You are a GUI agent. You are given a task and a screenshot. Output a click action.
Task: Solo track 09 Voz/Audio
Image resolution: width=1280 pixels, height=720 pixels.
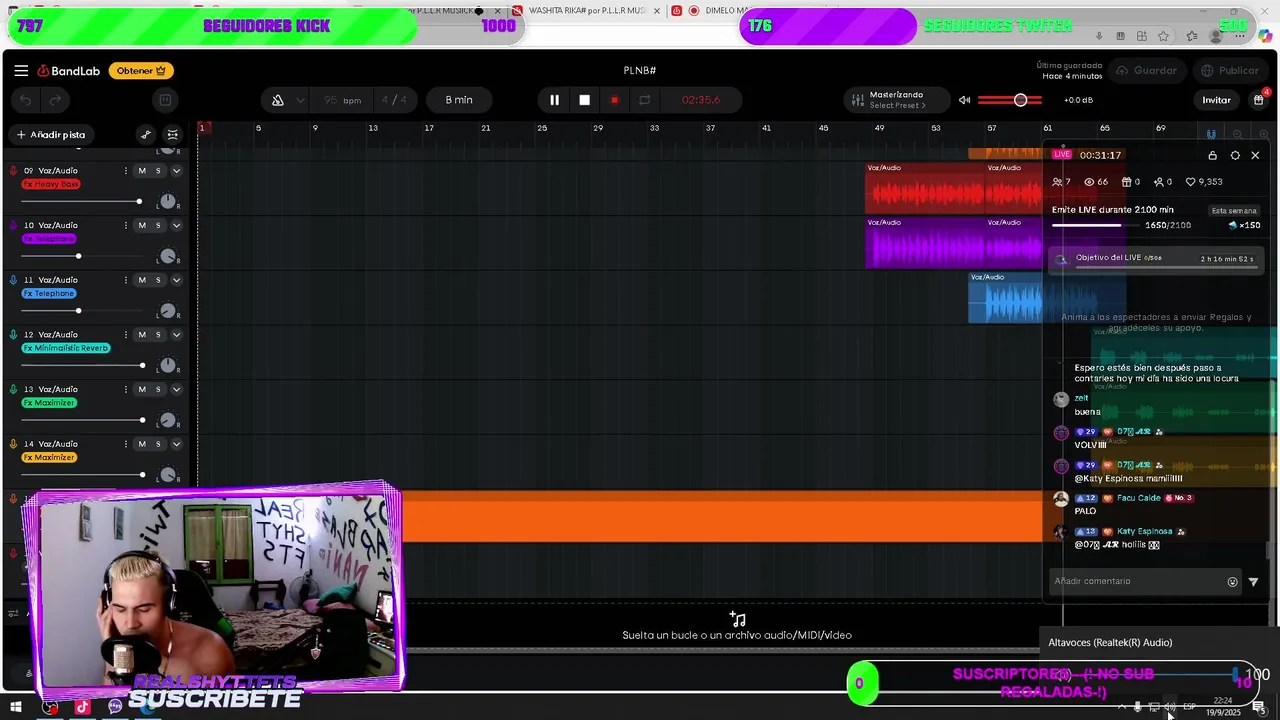tap(157, 171)
